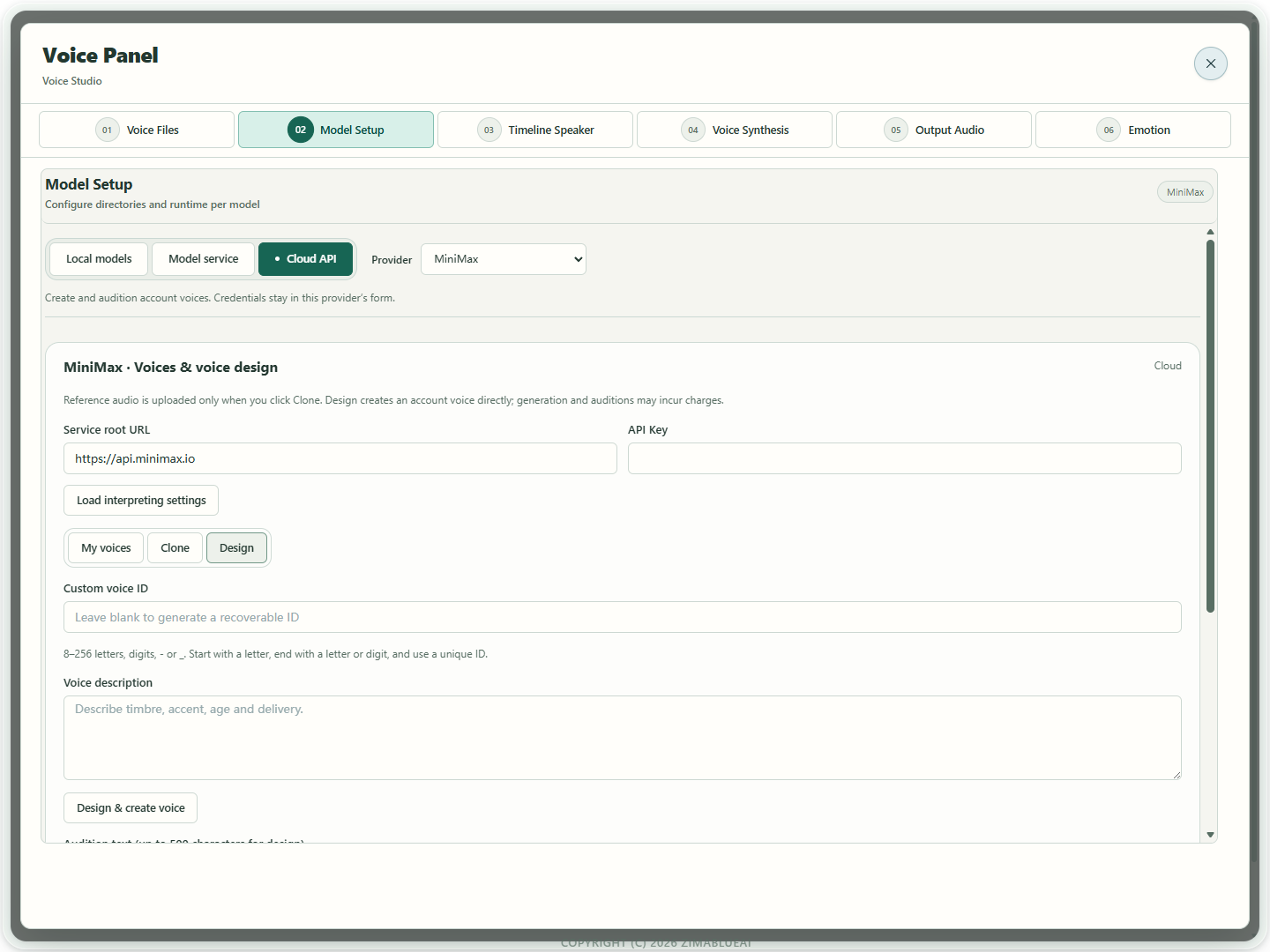Click the Cloud label in MiniMax card
This screenshot has height=952, width=1270.
(1168, 366)
